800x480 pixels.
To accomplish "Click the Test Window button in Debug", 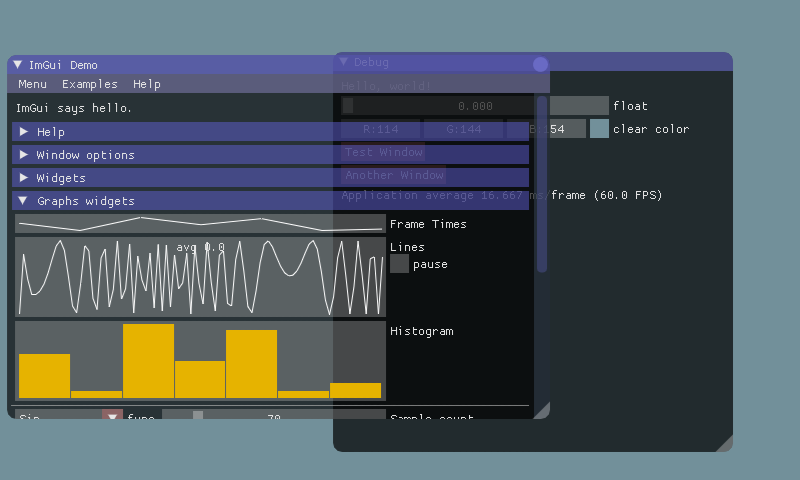I will pyautogui.click(x=383, y=152).
